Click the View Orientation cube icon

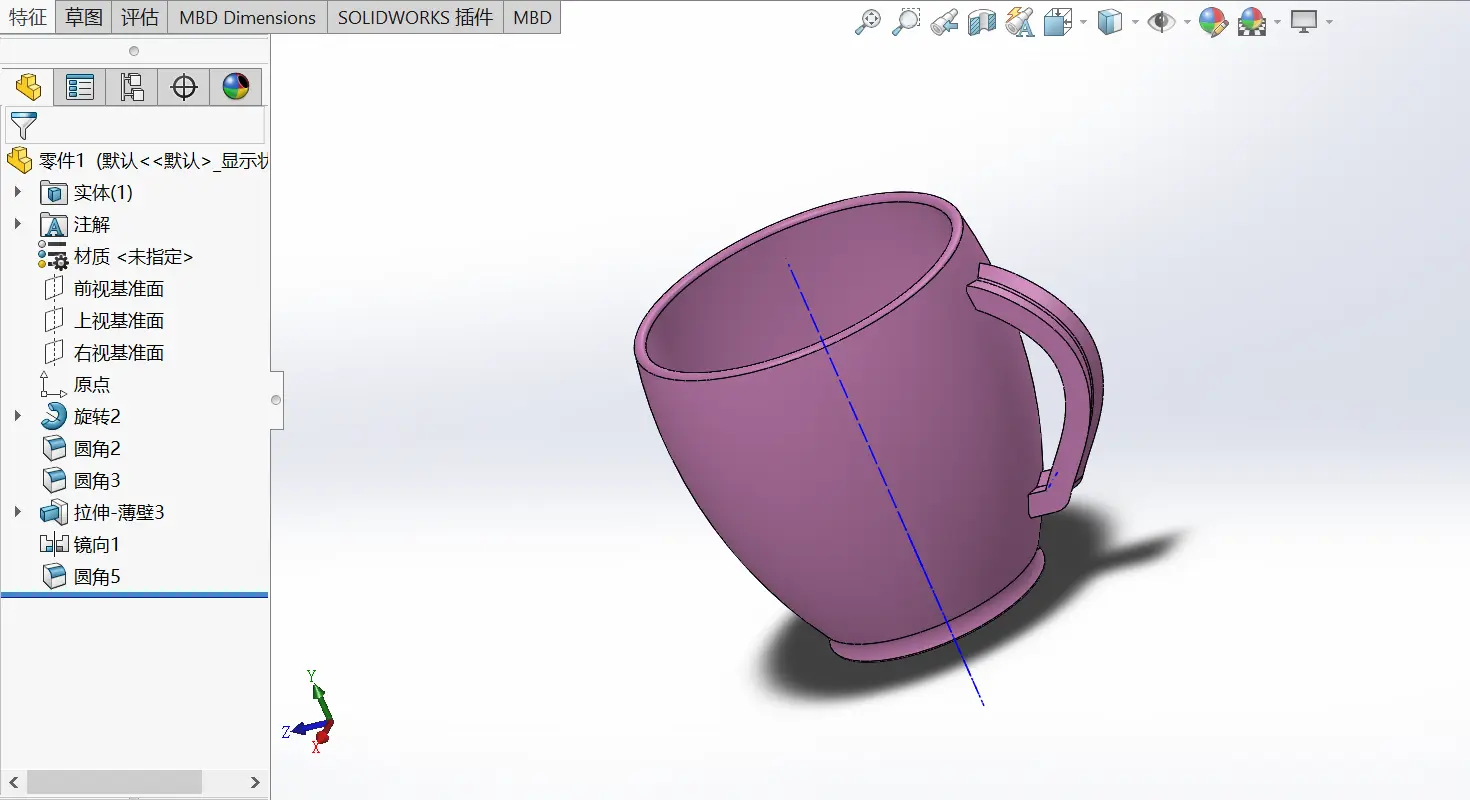point(1058,22)
